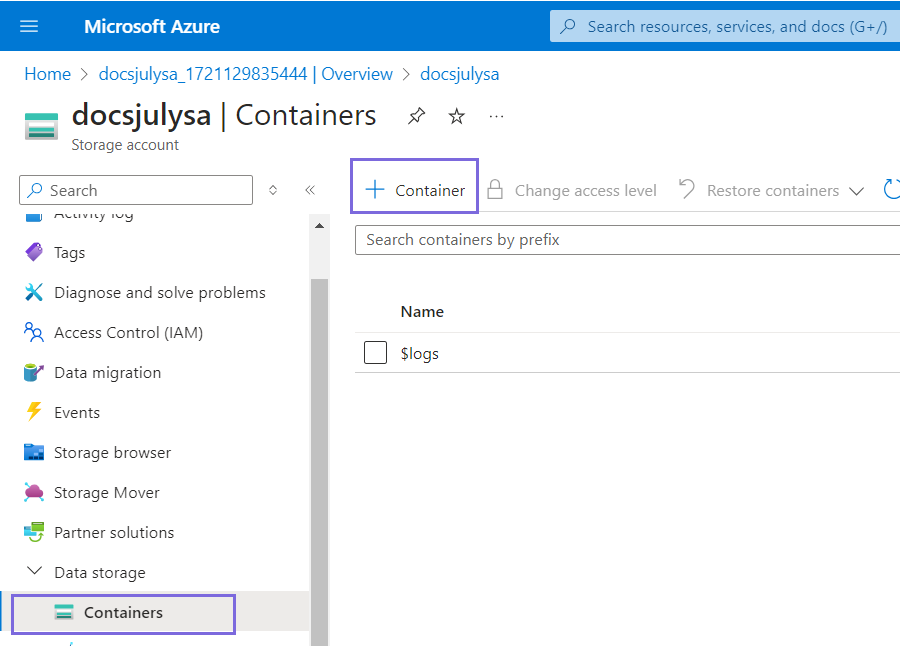Open Storage Mover from the sidebar
900x646 pixels.
pyautogui.click(x=106, y=493)
